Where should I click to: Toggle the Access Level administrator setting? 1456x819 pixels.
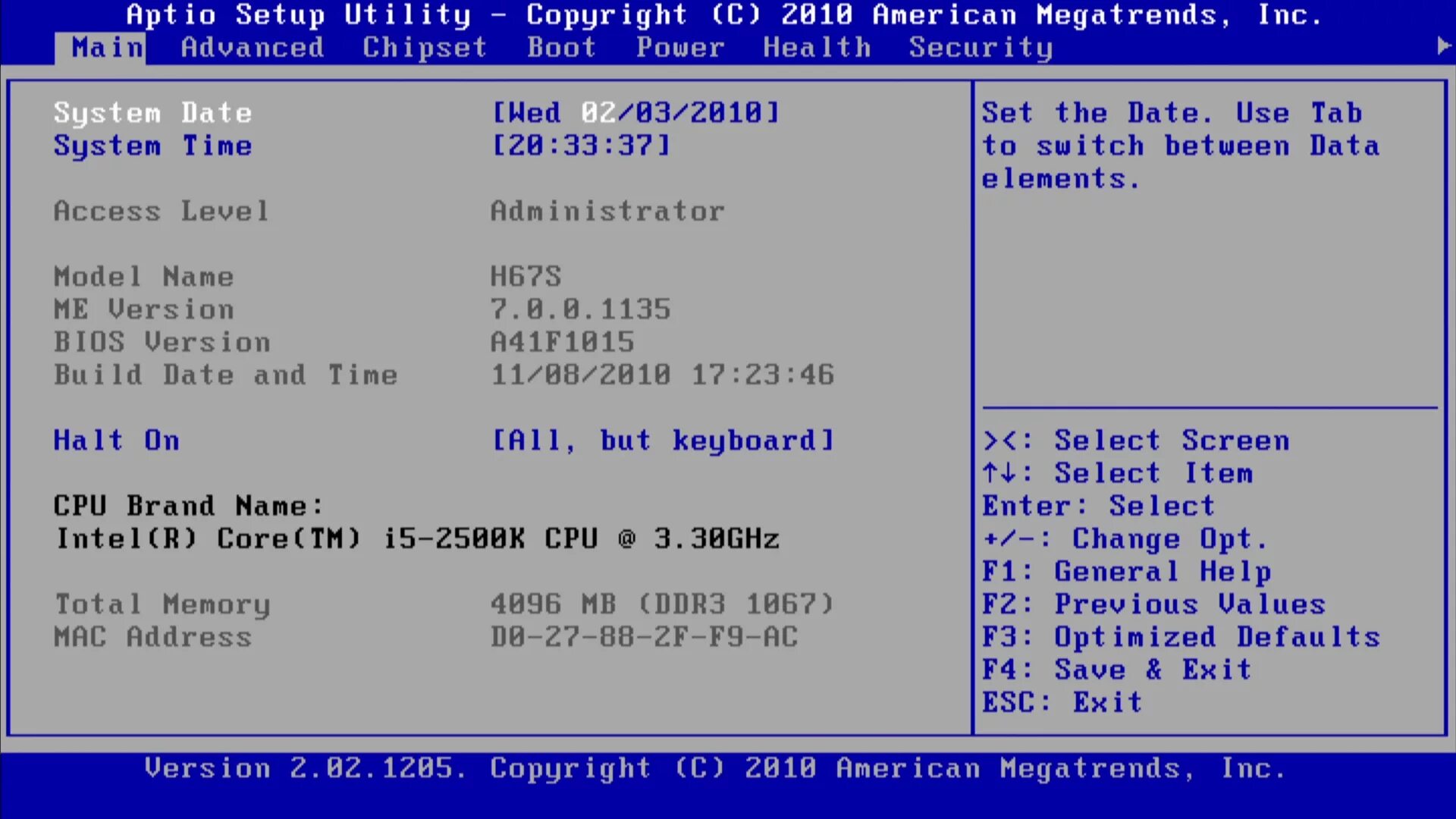point(607,211)
